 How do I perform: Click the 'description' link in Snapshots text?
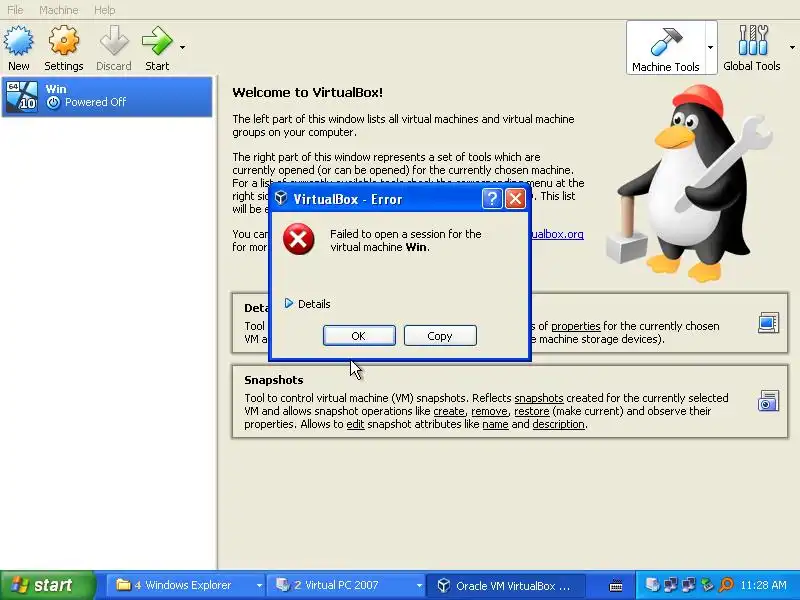[559, 424]
